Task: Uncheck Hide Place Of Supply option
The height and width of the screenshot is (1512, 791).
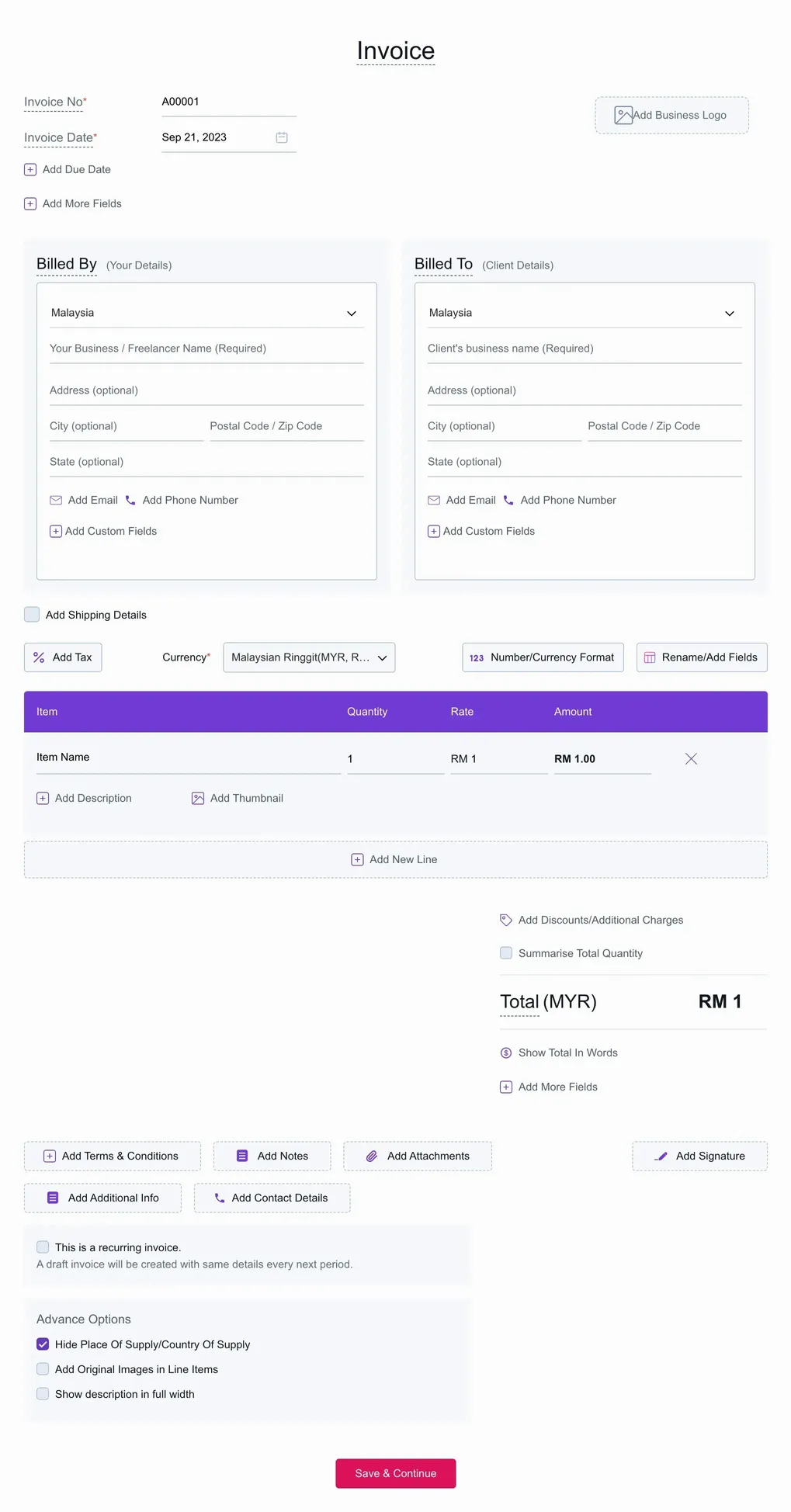Action: tap(43, 1344)
